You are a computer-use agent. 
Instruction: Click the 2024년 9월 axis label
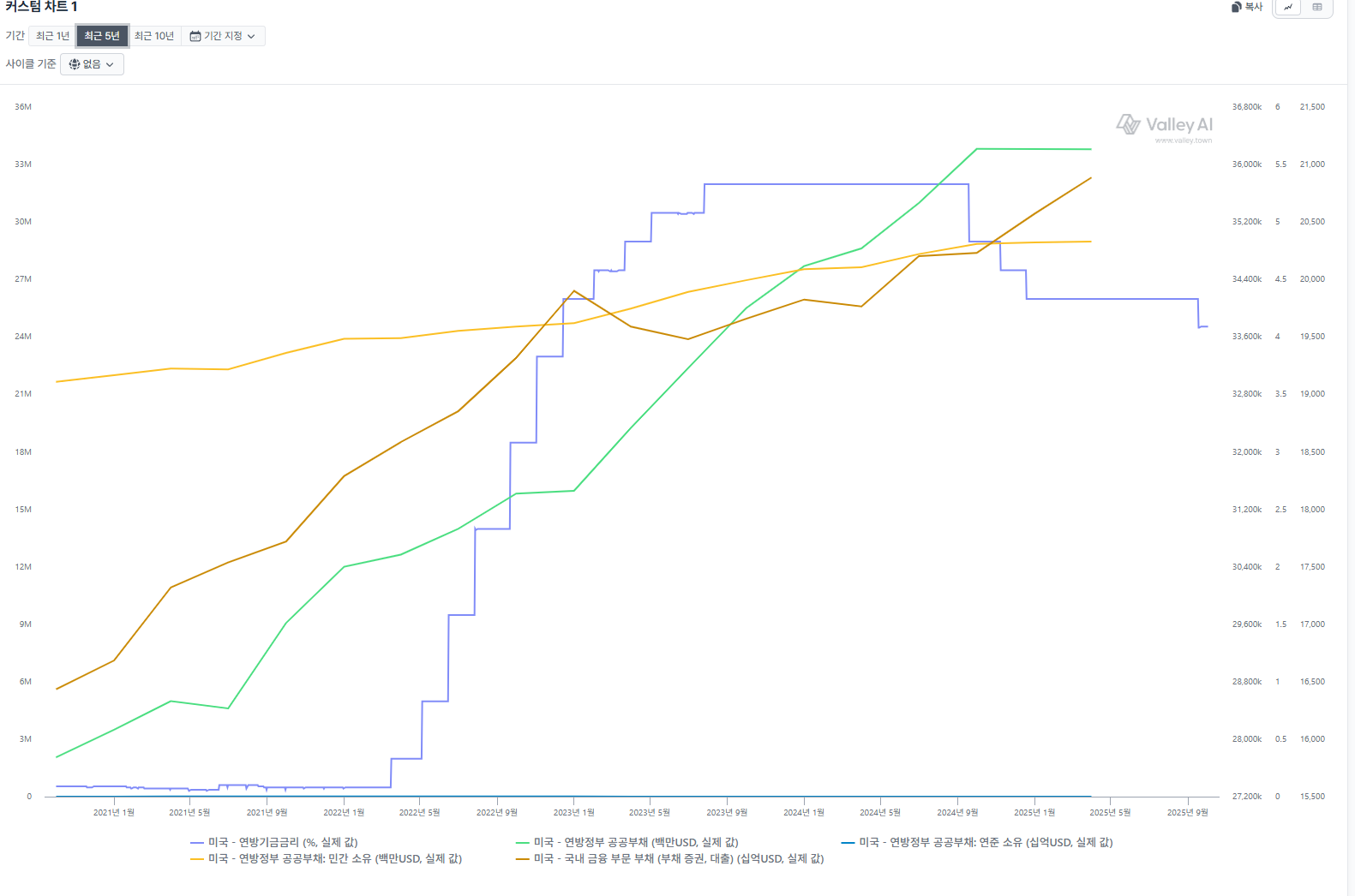tap(957, 812)
